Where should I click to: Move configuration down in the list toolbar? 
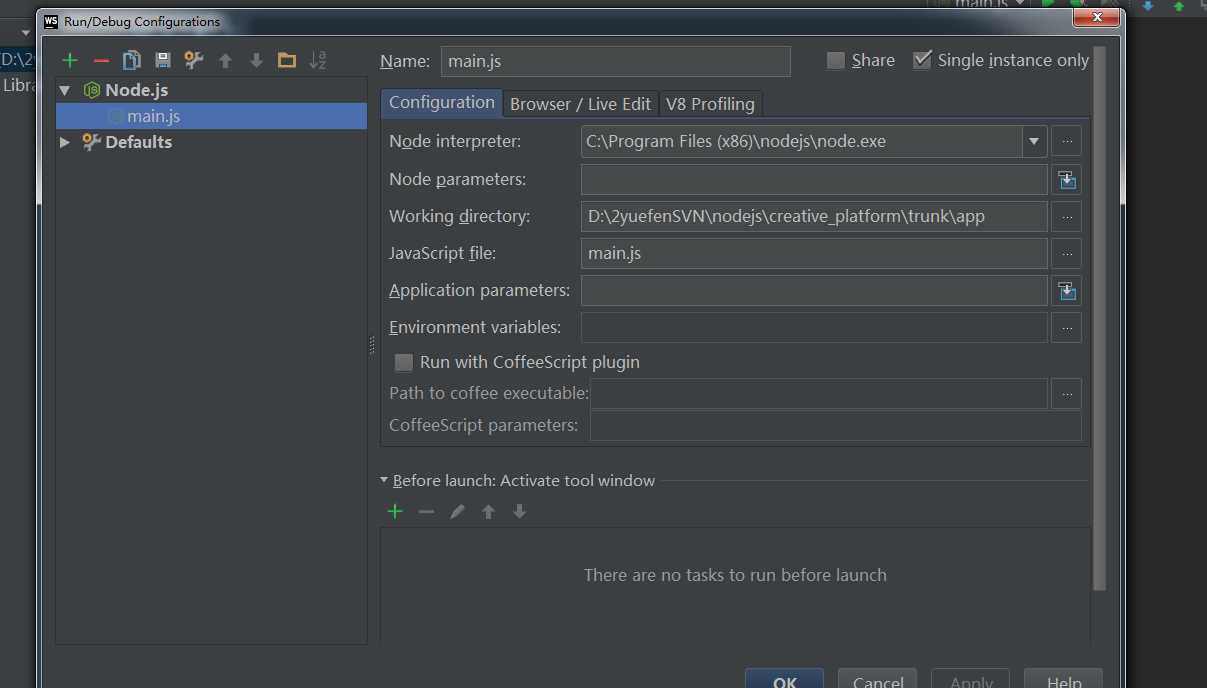click(256, 61)
